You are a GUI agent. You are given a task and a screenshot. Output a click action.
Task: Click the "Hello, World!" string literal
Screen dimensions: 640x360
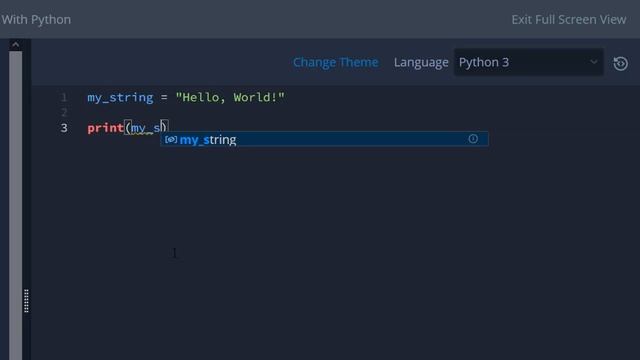230,97
